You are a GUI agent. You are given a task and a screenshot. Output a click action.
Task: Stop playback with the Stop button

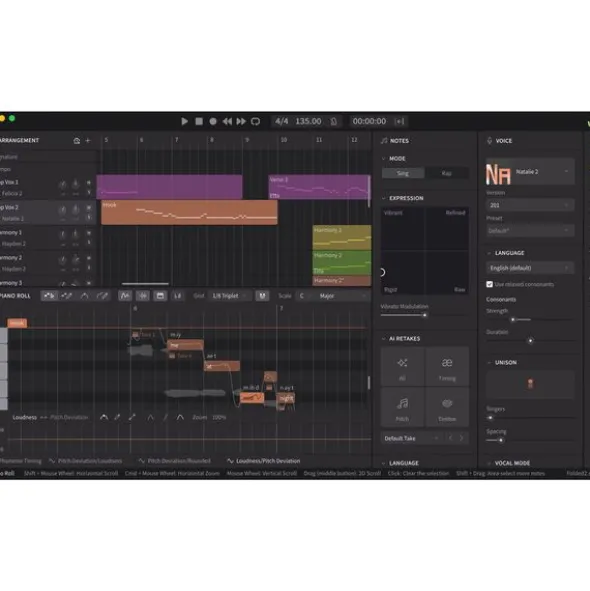point(199,121)
